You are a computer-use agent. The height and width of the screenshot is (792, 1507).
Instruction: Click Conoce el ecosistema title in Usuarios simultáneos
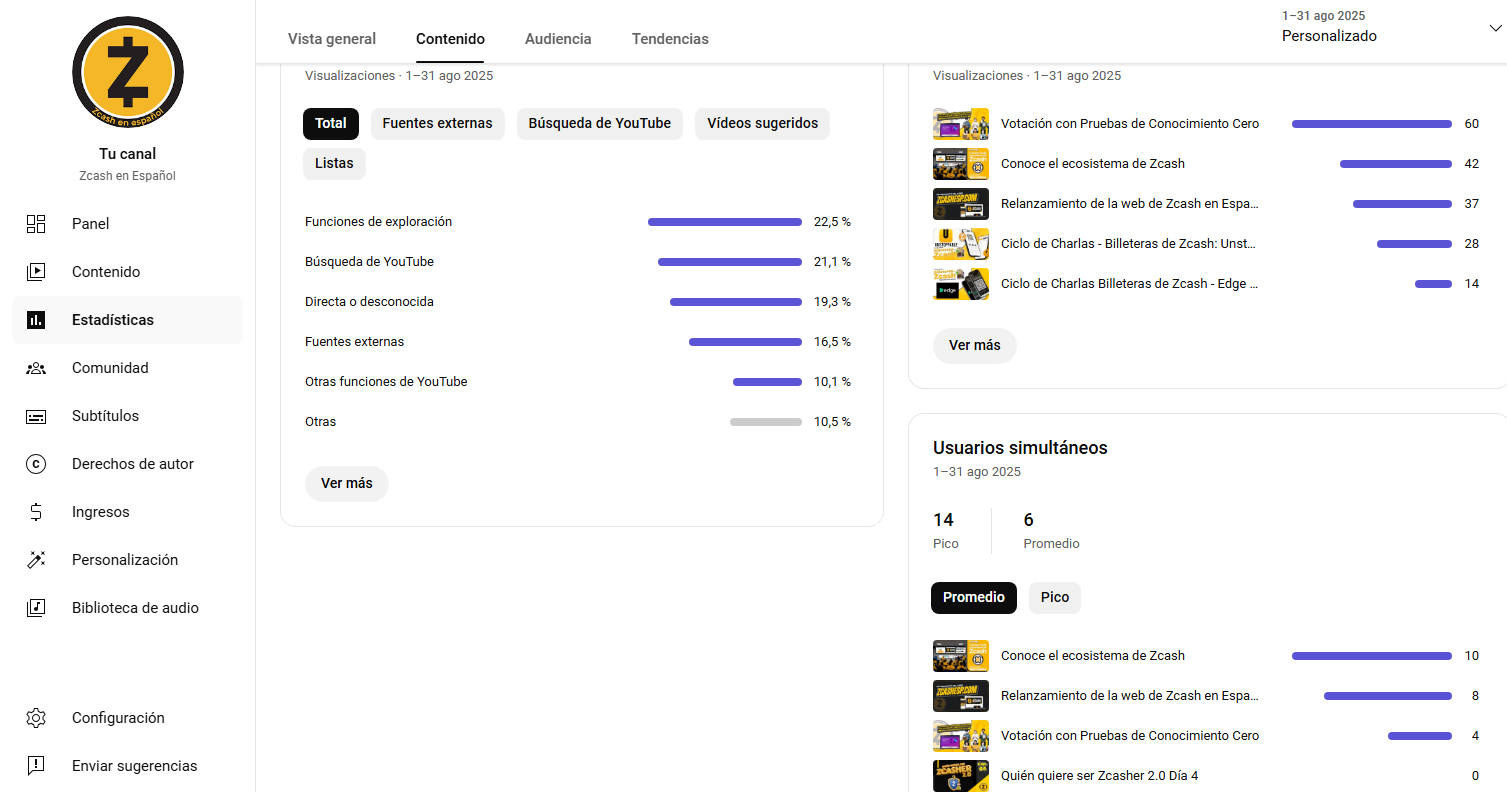pos(1093,656)
